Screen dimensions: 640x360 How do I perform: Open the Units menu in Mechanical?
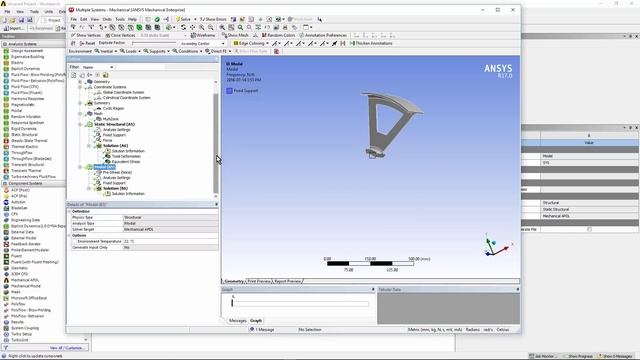coord(107,19)
